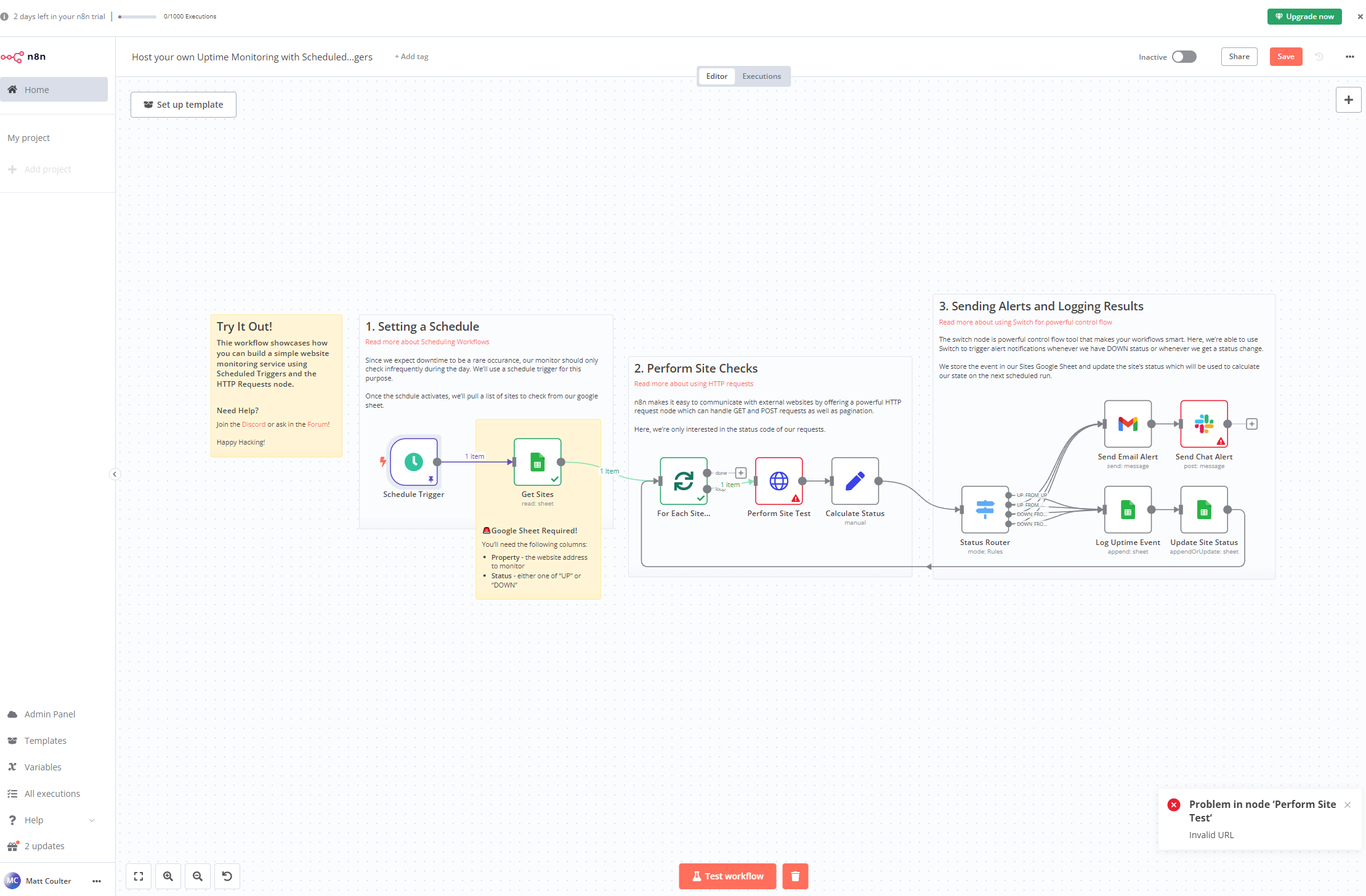Click Upgrade now
1366x896 pixels.
tap(1304, 17)
